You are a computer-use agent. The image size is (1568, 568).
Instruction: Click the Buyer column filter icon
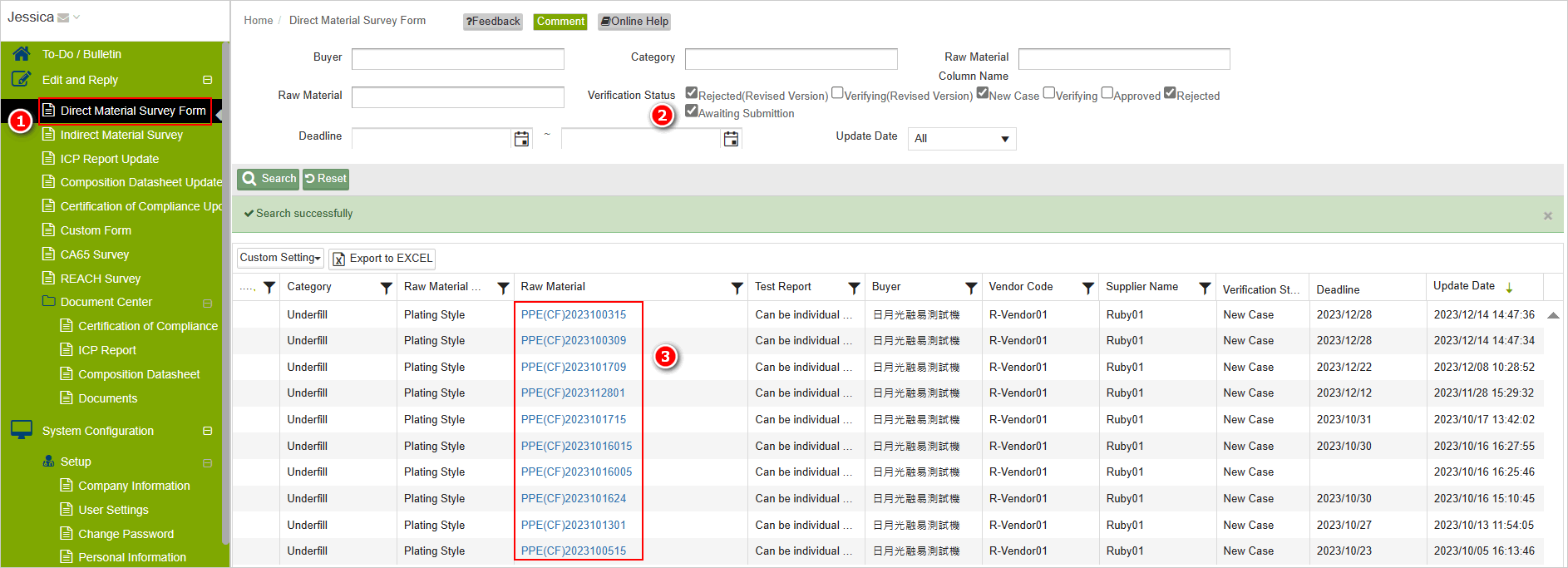[x=970, y=288]
